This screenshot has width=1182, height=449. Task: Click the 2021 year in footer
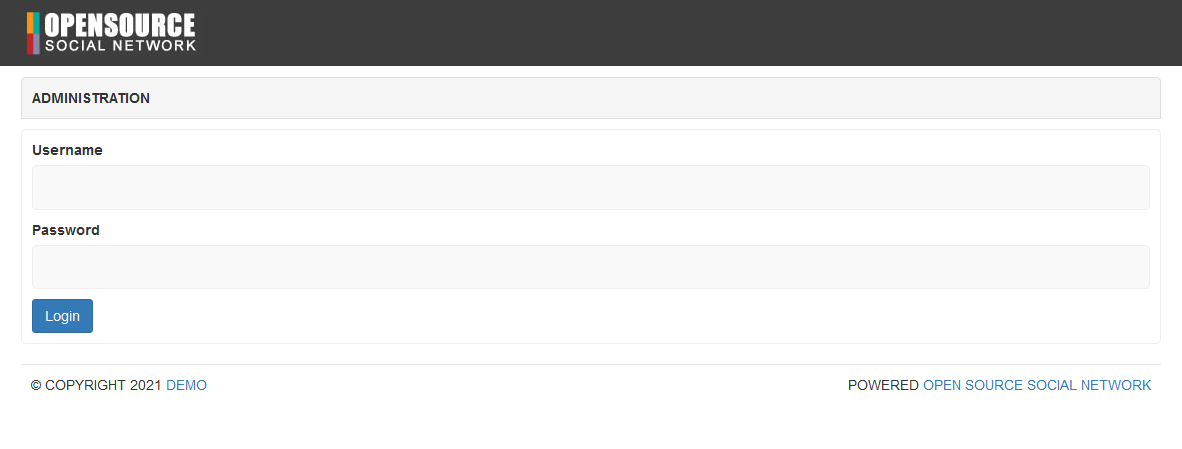pyautogui.click(x=146, y=386)
